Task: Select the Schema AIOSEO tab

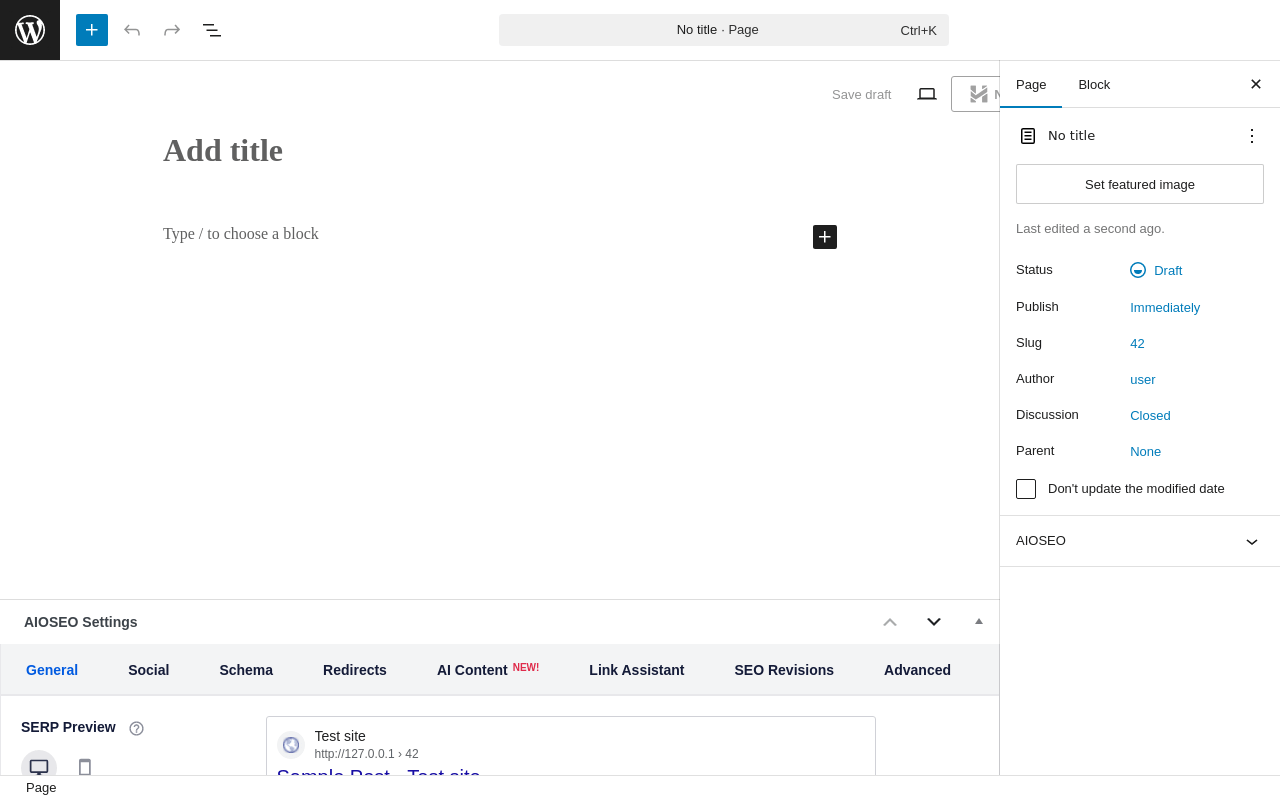Action: coord(246,670)
